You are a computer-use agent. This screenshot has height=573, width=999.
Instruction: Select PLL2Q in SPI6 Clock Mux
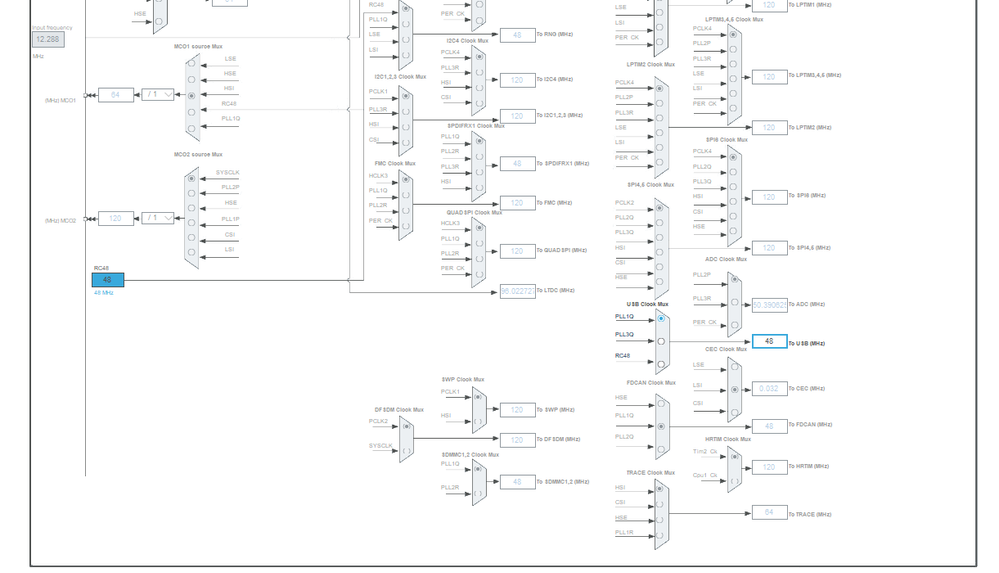pyautogui.click(x=733, y=171)
